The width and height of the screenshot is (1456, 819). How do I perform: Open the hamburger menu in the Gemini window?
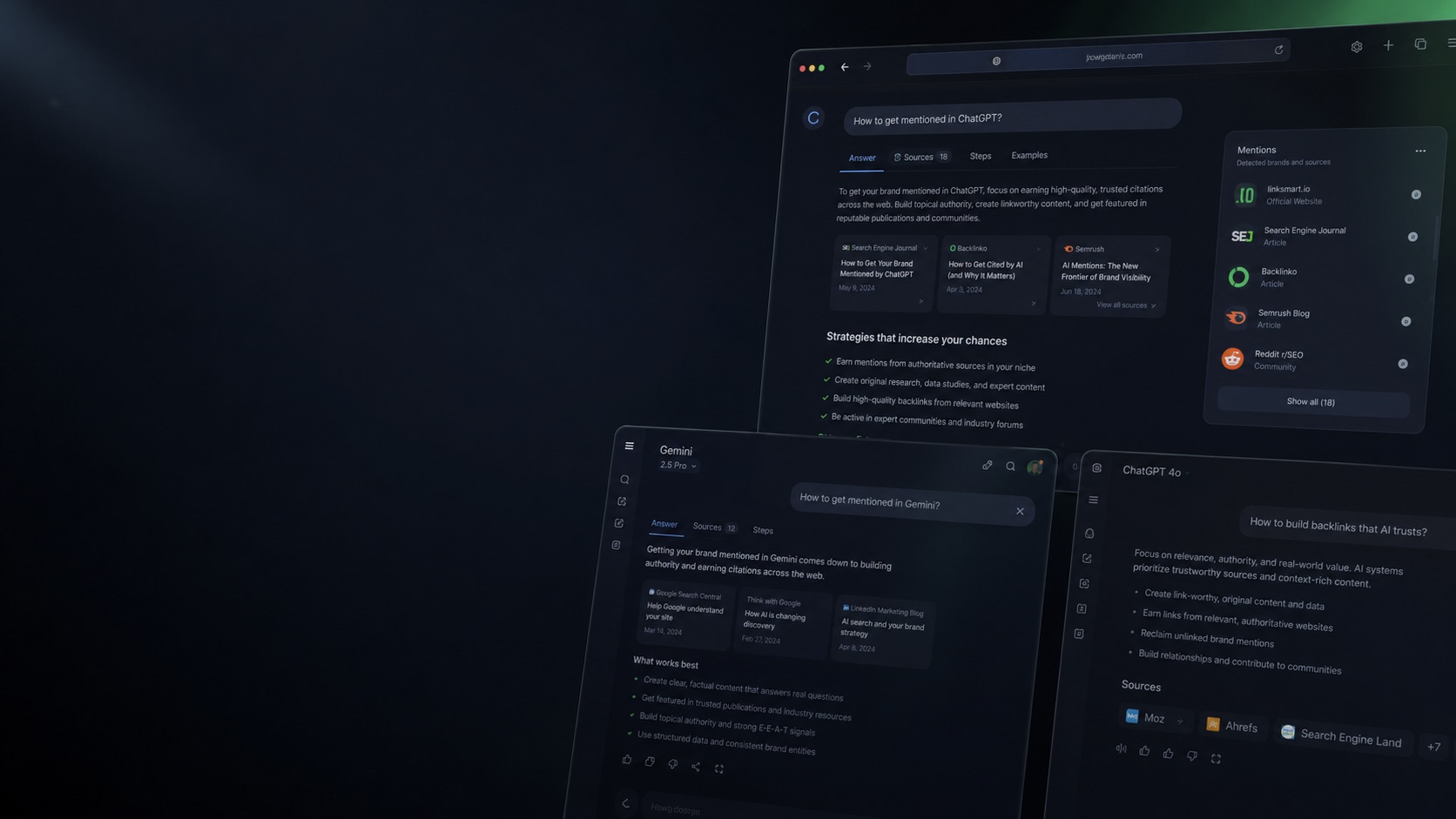tap(629, 446)
